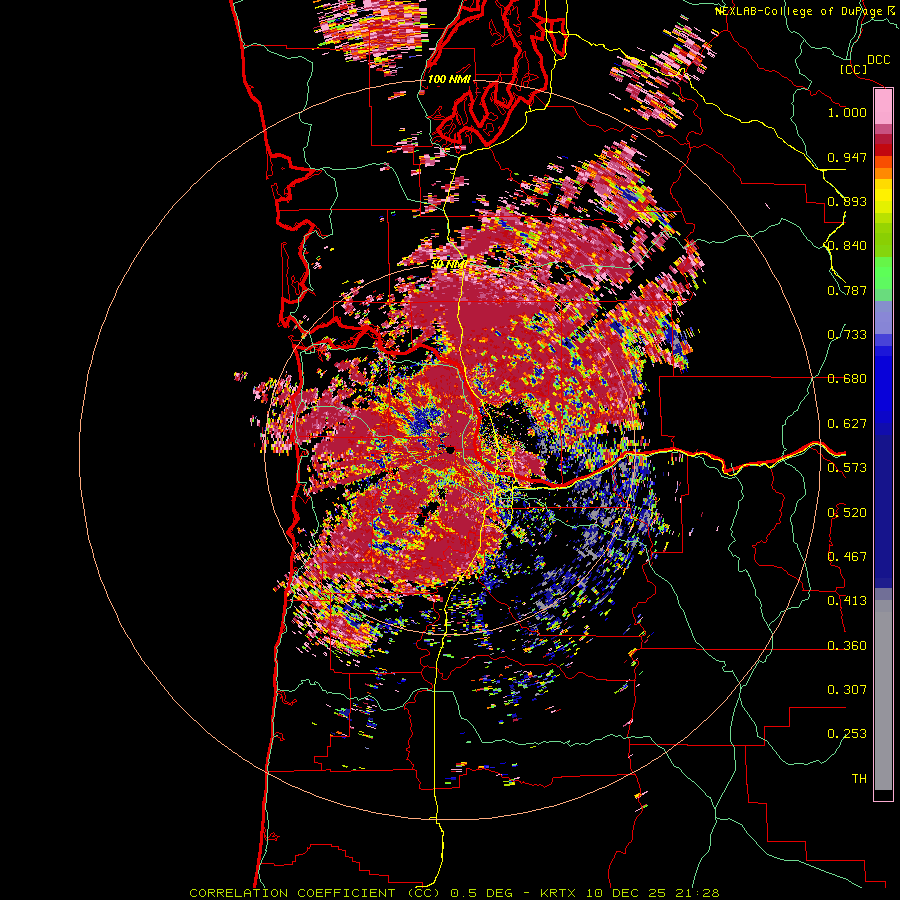Click the NEXLAB-College of DuPage credit text

point(800,11)
